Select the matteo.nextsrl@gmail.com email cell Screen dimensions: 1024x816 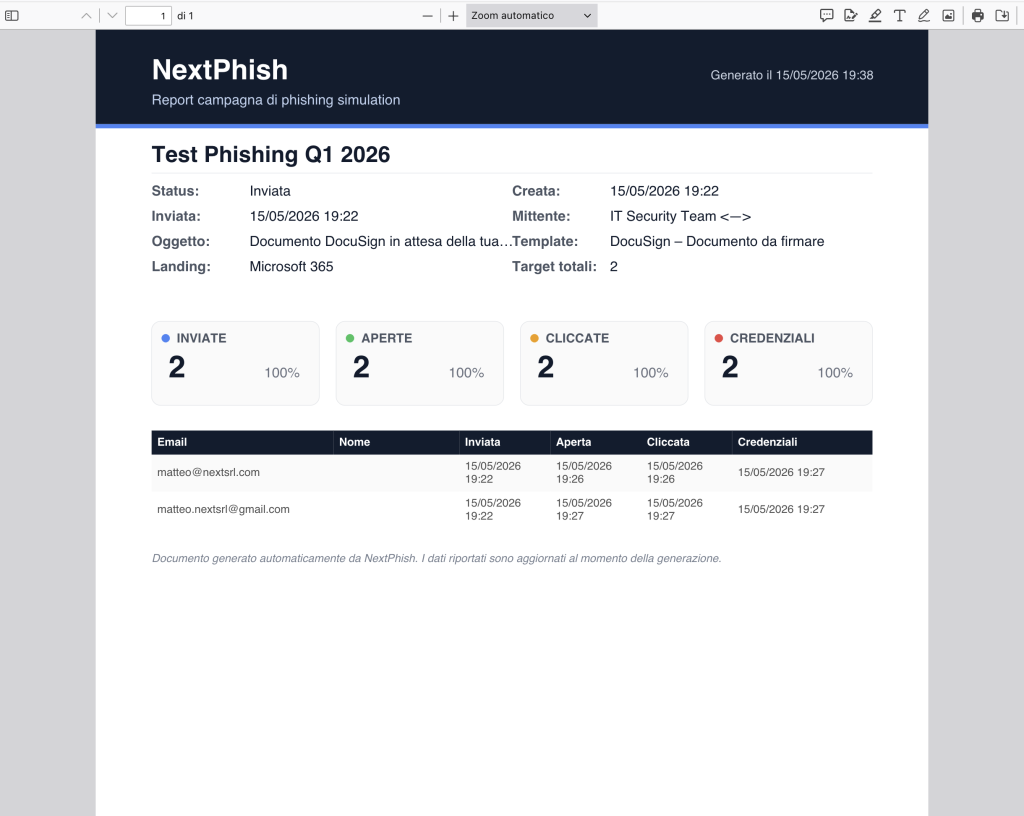(223, 509)
